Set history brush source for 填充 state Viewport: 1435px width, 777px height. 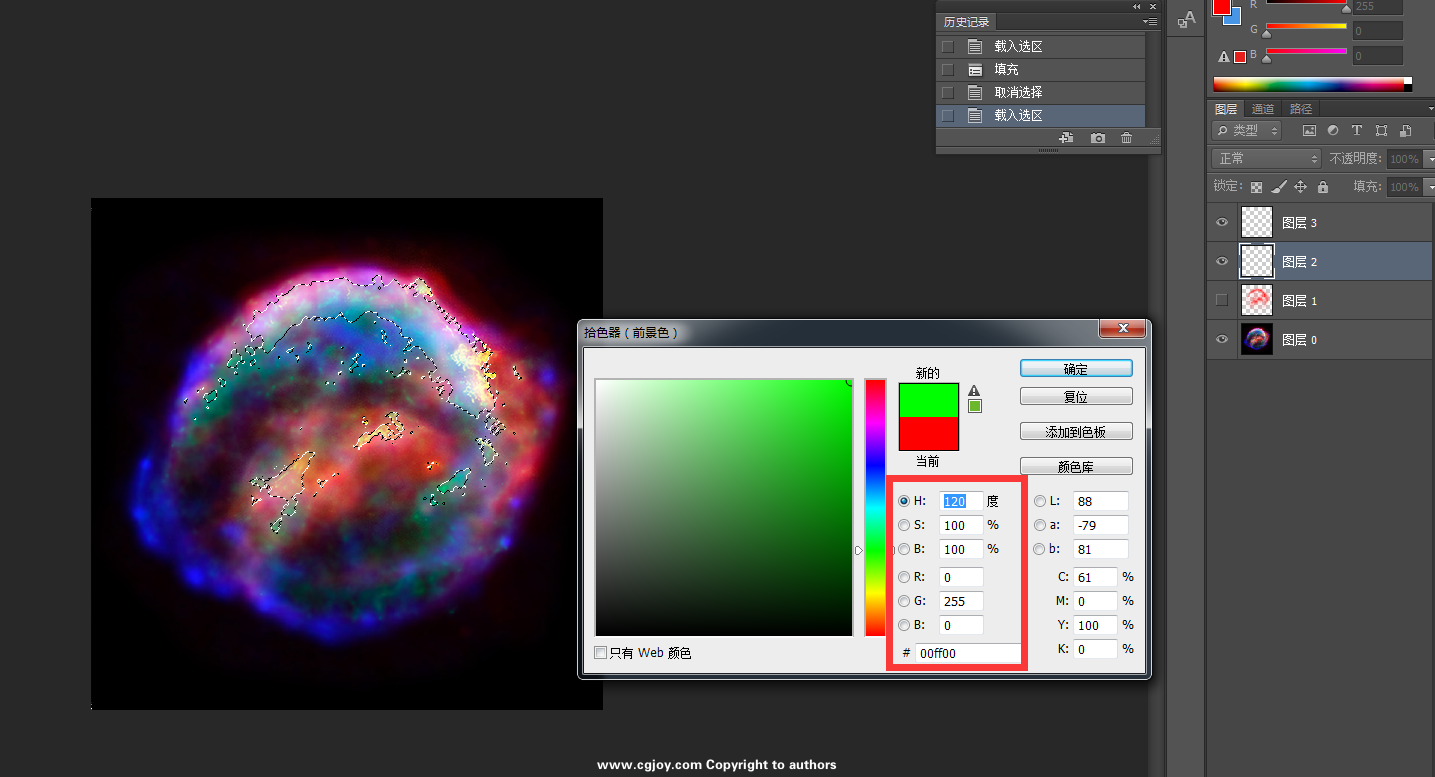coord(948,70)
